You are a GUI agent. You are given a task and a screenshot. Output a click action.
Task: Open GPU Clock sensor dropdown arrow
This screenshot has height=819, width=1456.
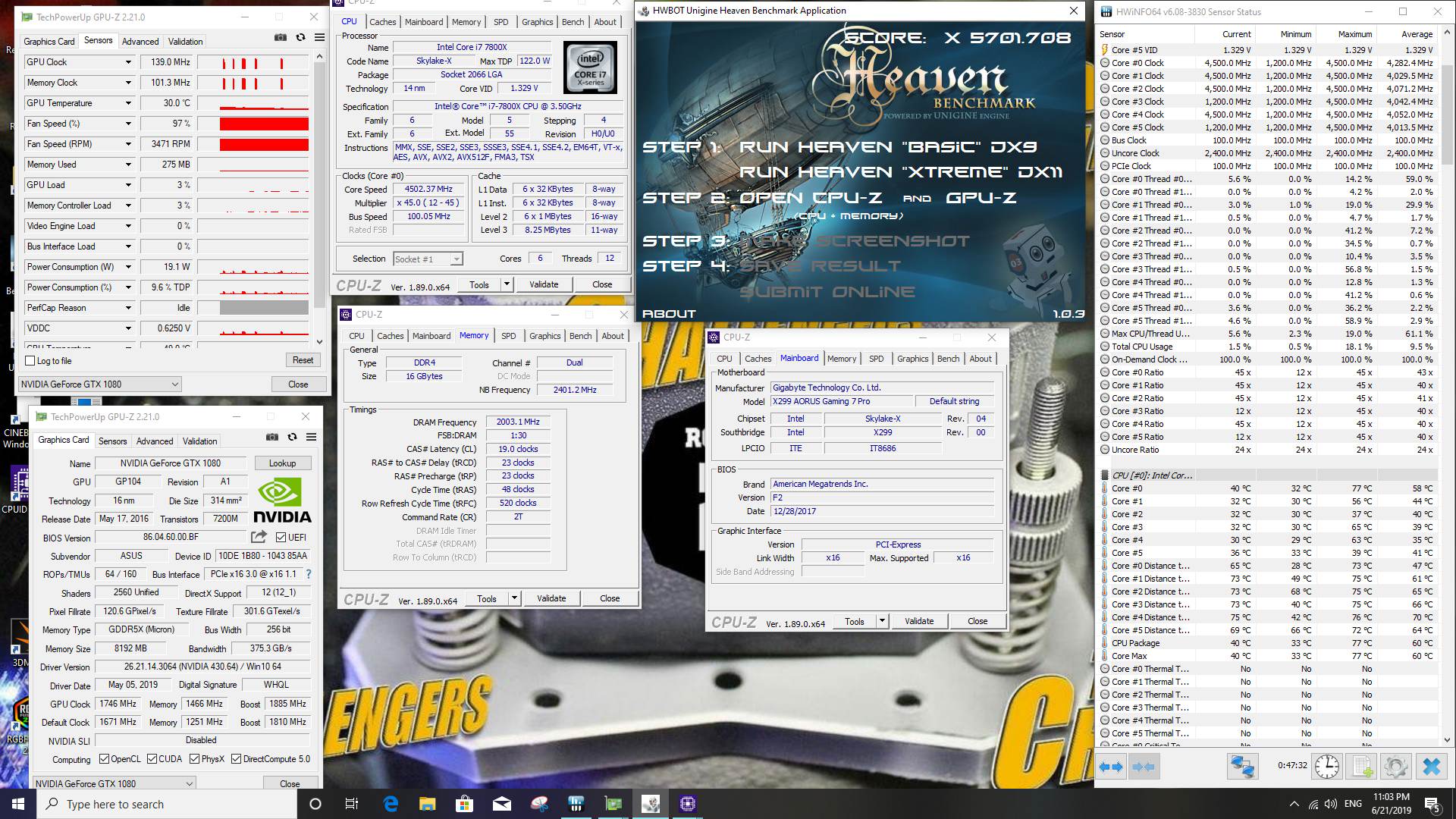coord(128,62)
